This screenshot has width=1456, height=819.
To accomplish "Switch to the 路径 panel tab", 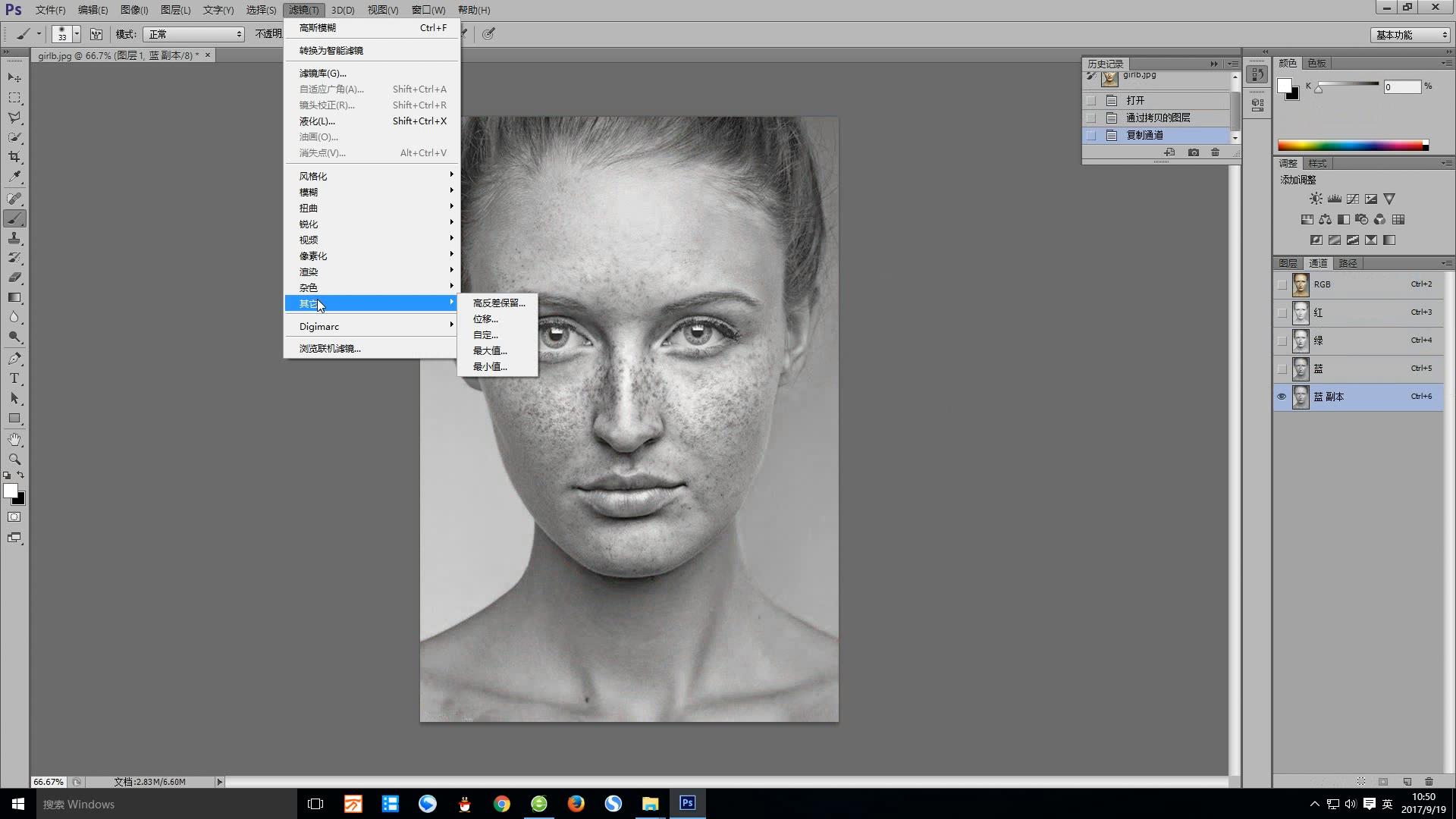I will (1348, 263).
